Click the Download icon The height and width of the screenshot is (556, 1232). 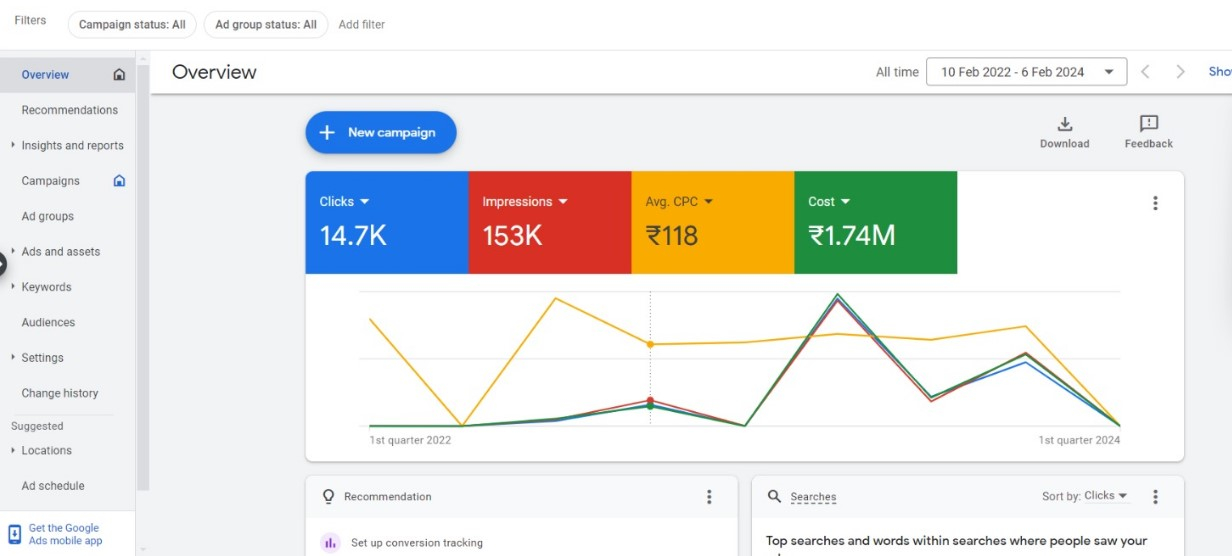point(1064,125)
